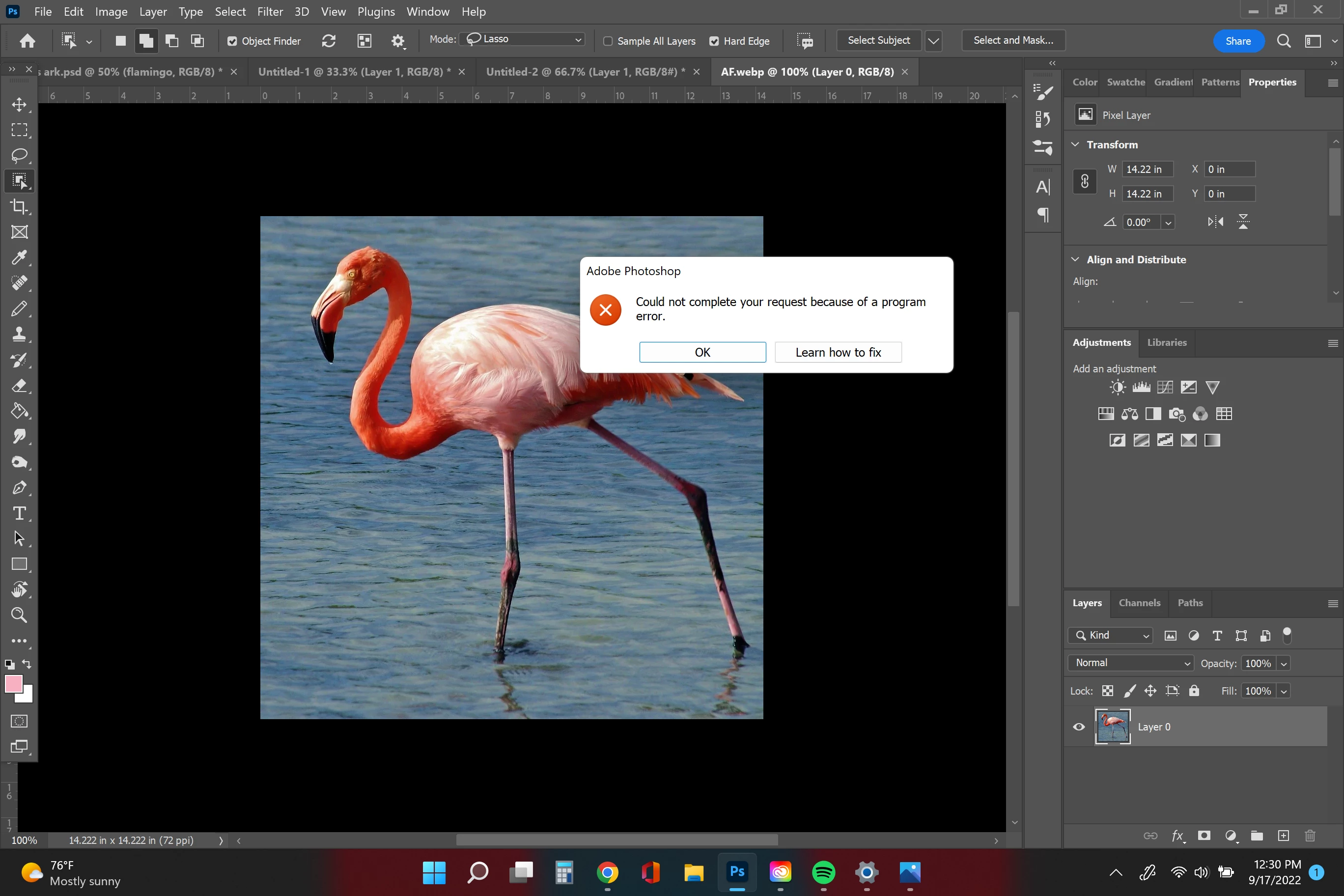Collapse the Align and Distribute section
1344x896 pixels.
(1075, 259)
